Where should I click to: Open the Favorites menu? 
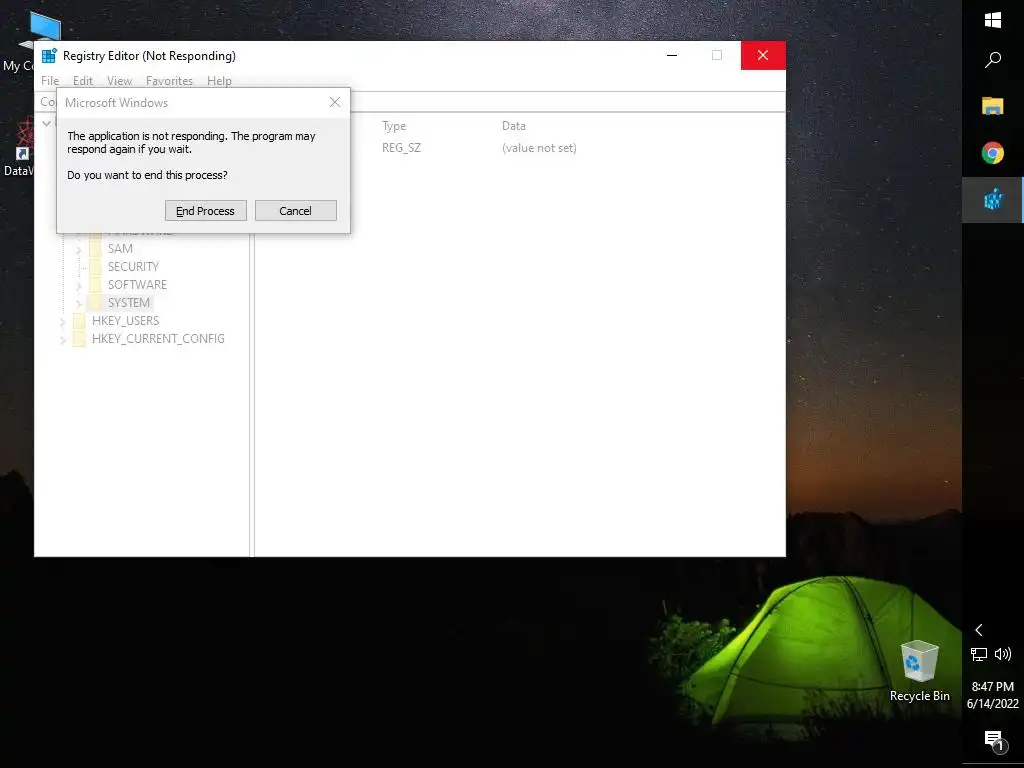pos(169,81)
